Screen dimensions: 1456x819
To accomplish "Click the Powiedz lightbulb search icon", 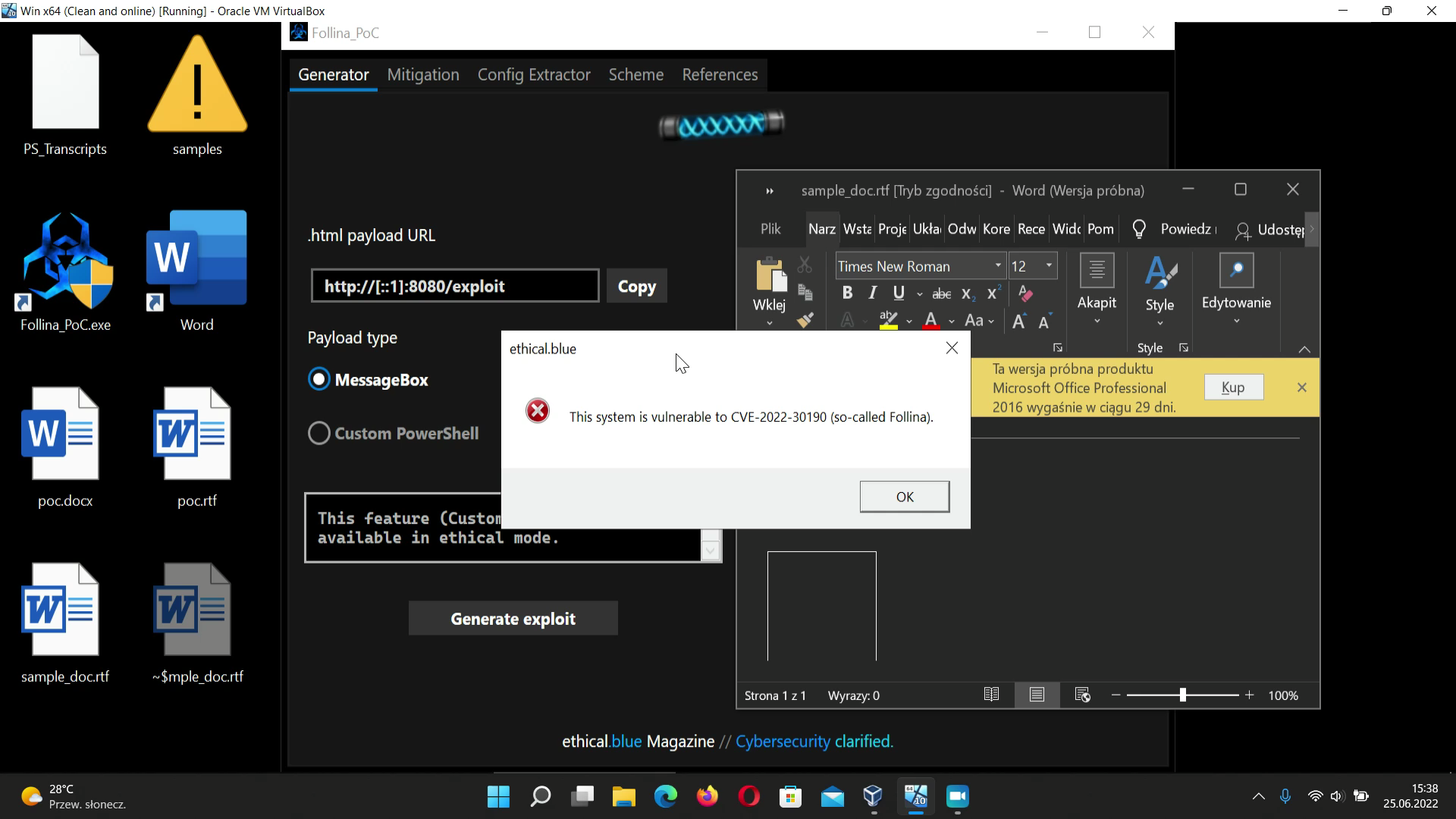I will coord(1138,229).
